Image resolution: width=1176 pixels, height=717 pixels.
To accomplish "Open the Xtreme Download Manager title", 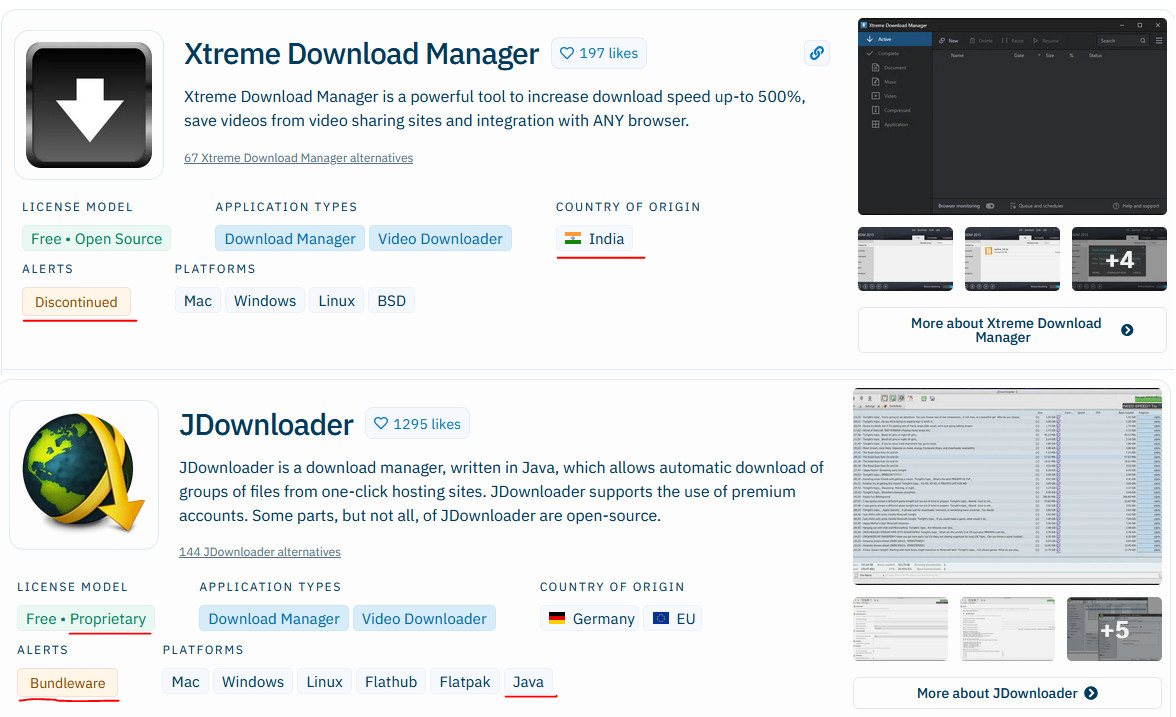I will tap(362, 54).
